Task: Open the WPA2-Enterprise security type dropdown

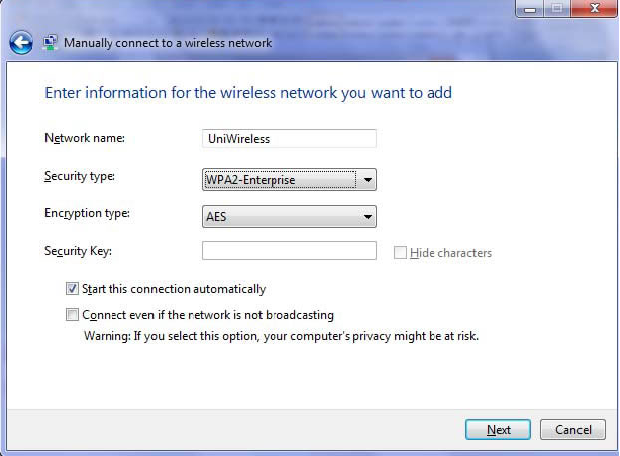Action: click(x=289, y=180)
